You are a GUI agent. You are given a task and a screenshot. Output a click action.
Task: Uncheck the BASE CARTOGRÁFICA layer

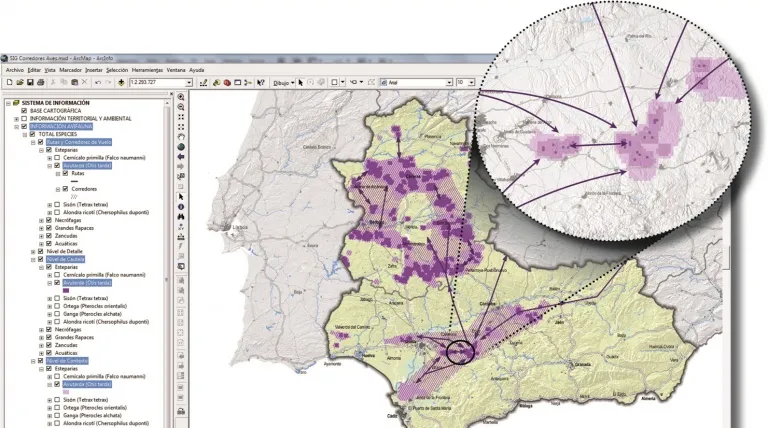click(x=24, y=111)
